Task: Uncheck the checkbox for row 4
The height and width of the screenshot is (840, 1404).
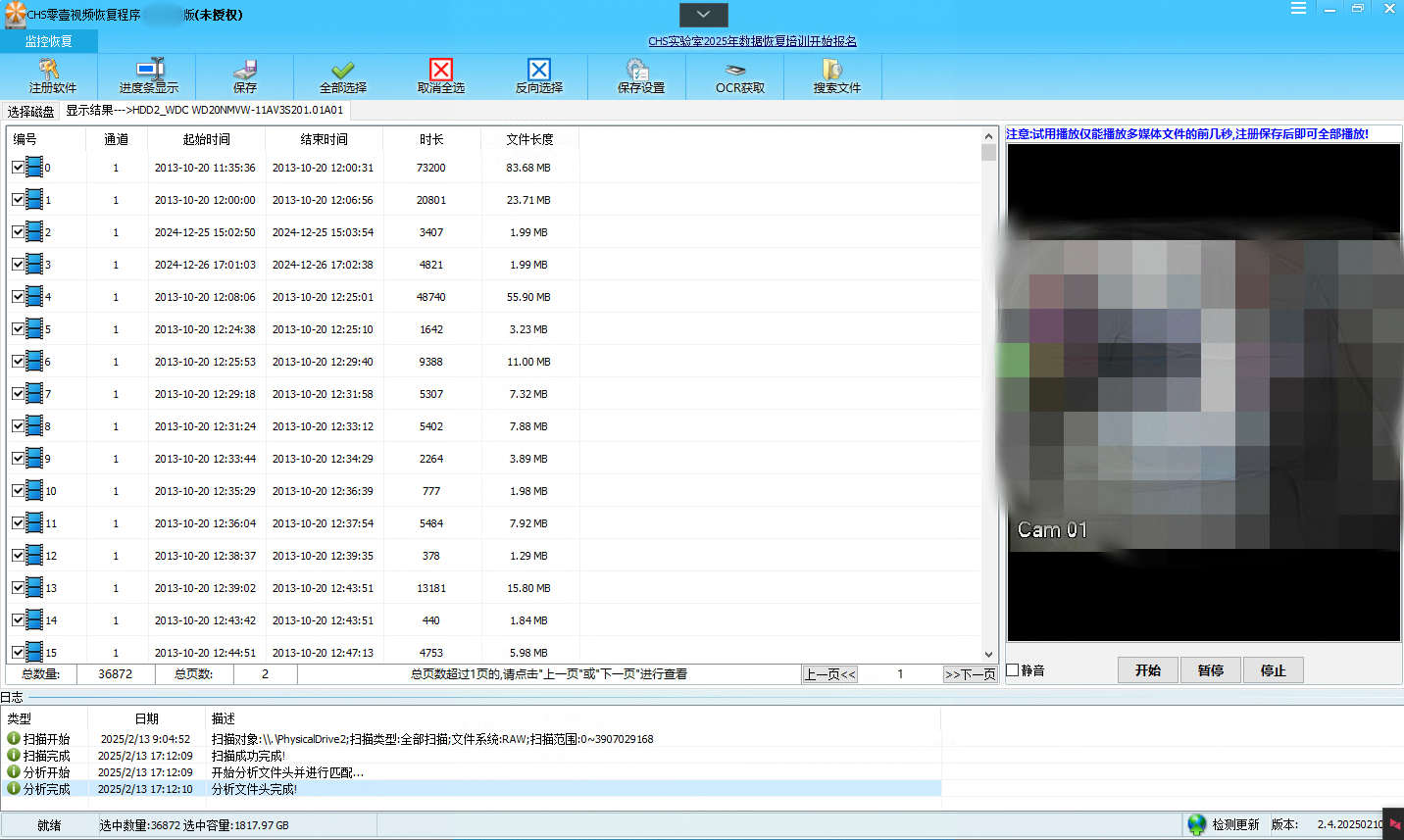Action: pyautogui.click(x=18, y=296)
